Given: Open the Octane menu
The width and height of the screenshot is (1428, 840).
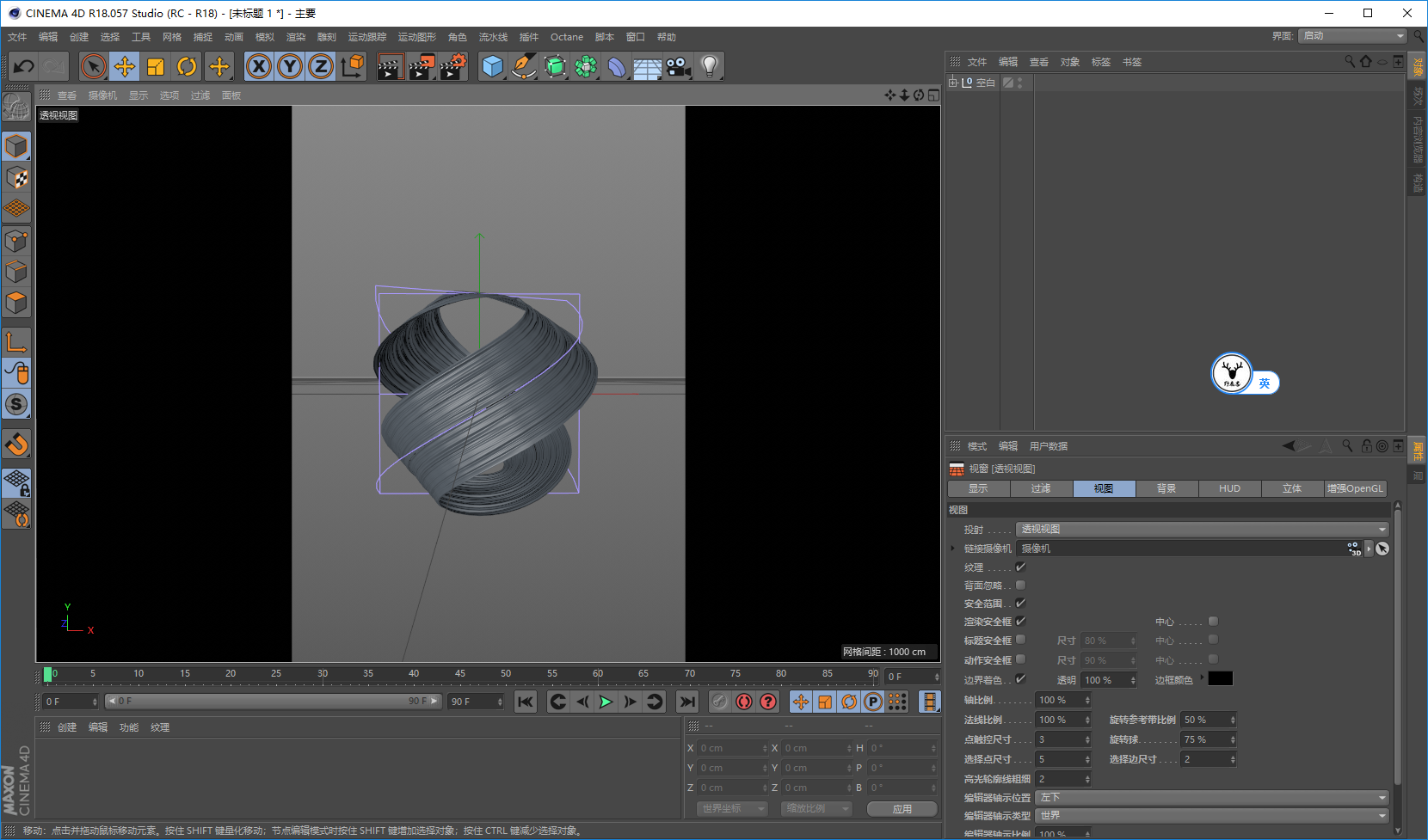Looking at the screenshot, I should [567, 37].
